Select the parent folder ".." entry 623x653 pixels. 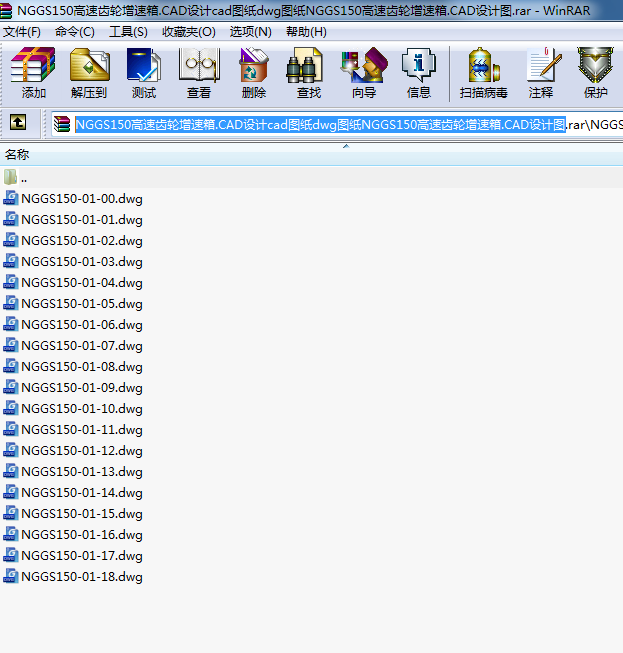coord(23,177)
